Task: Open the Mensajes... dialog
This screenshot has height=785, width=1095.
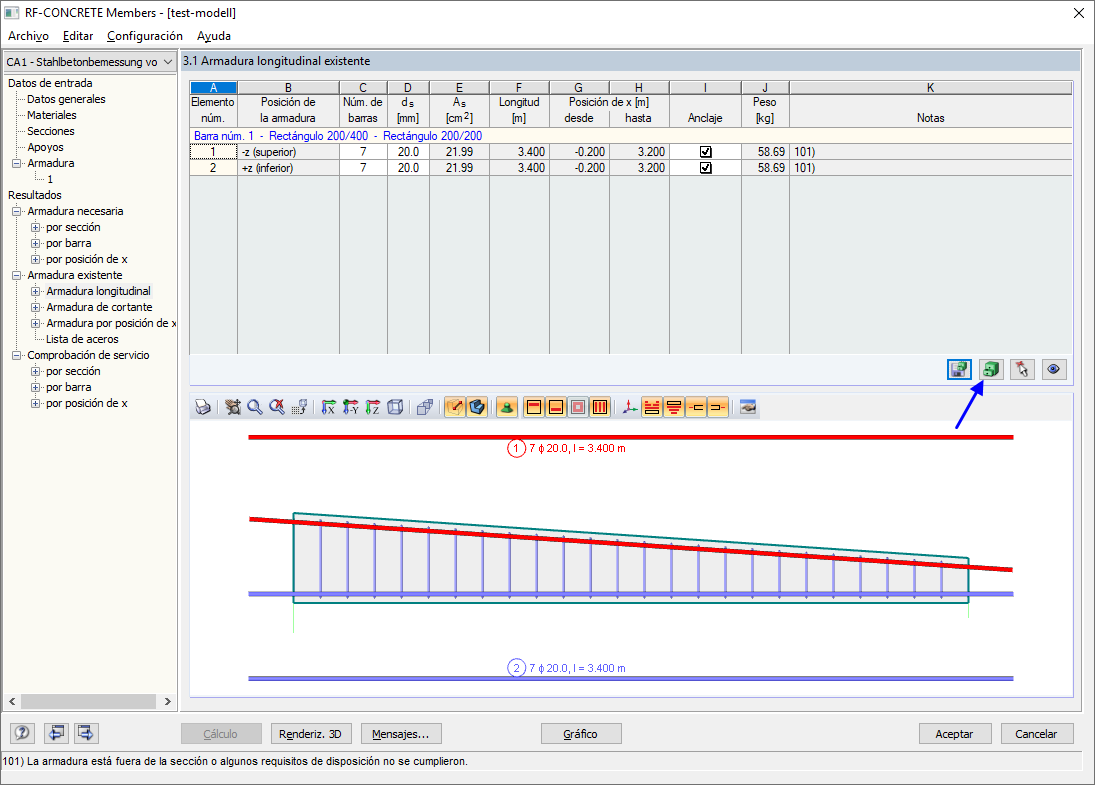Action: click(400, 734)
